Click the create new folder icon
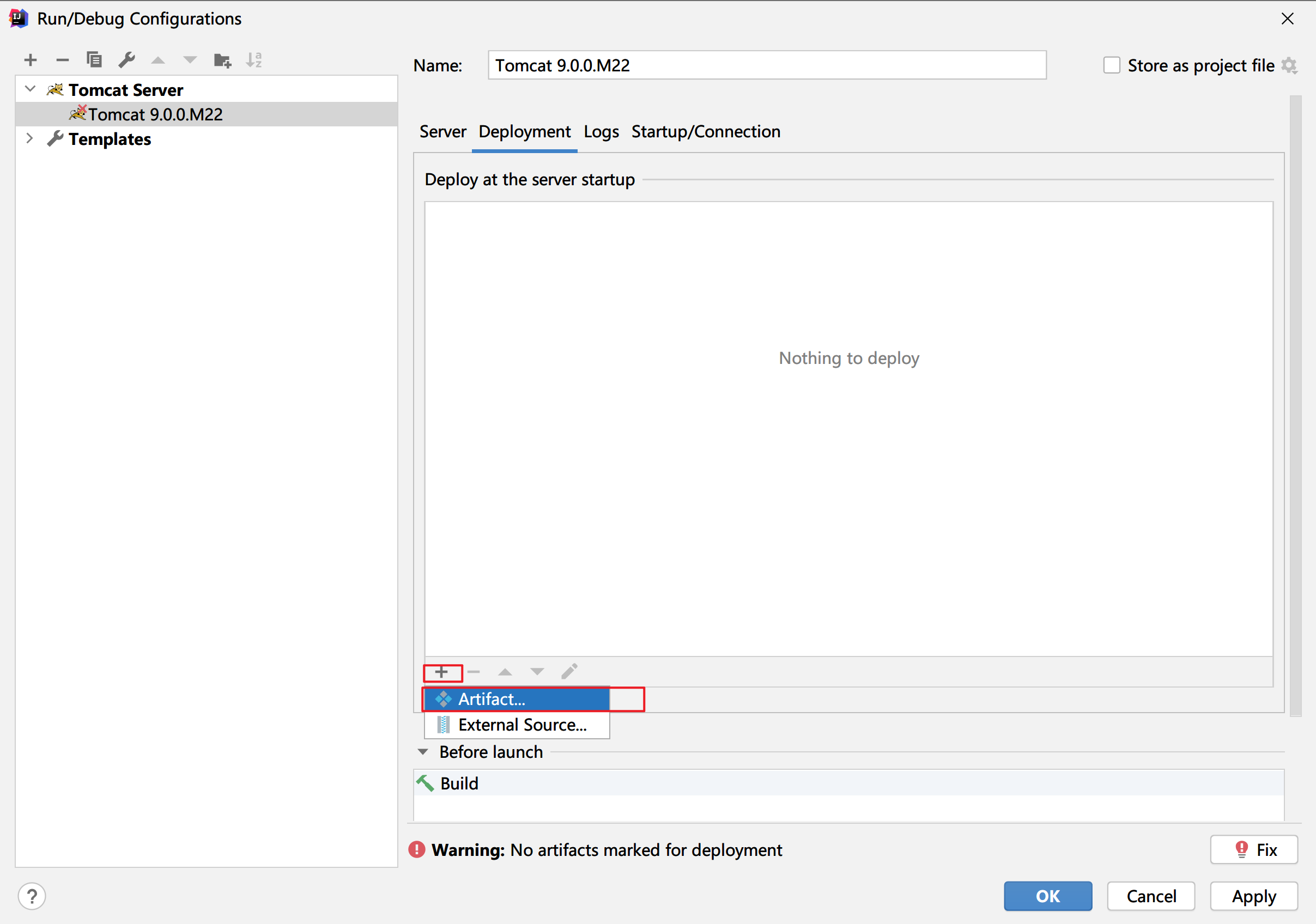This screenshot has width=1316, height=924. tap(222, 60)
